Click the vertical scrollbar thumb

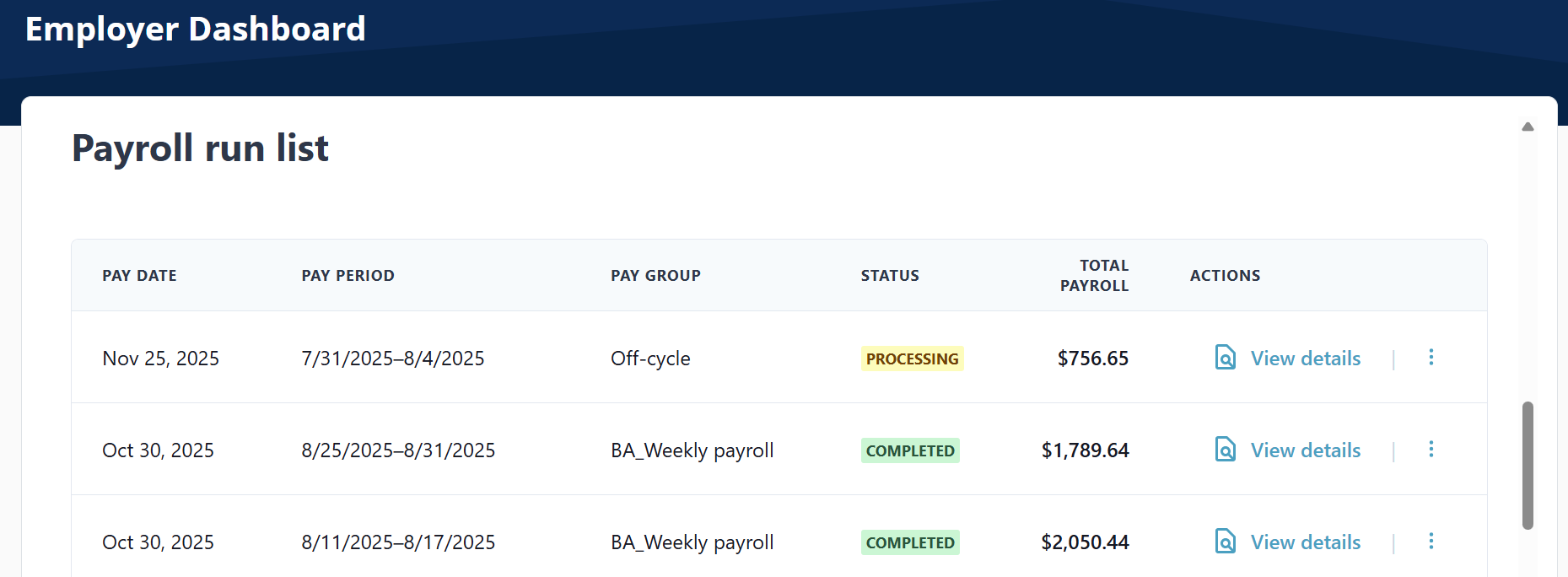click(1528, 466)
